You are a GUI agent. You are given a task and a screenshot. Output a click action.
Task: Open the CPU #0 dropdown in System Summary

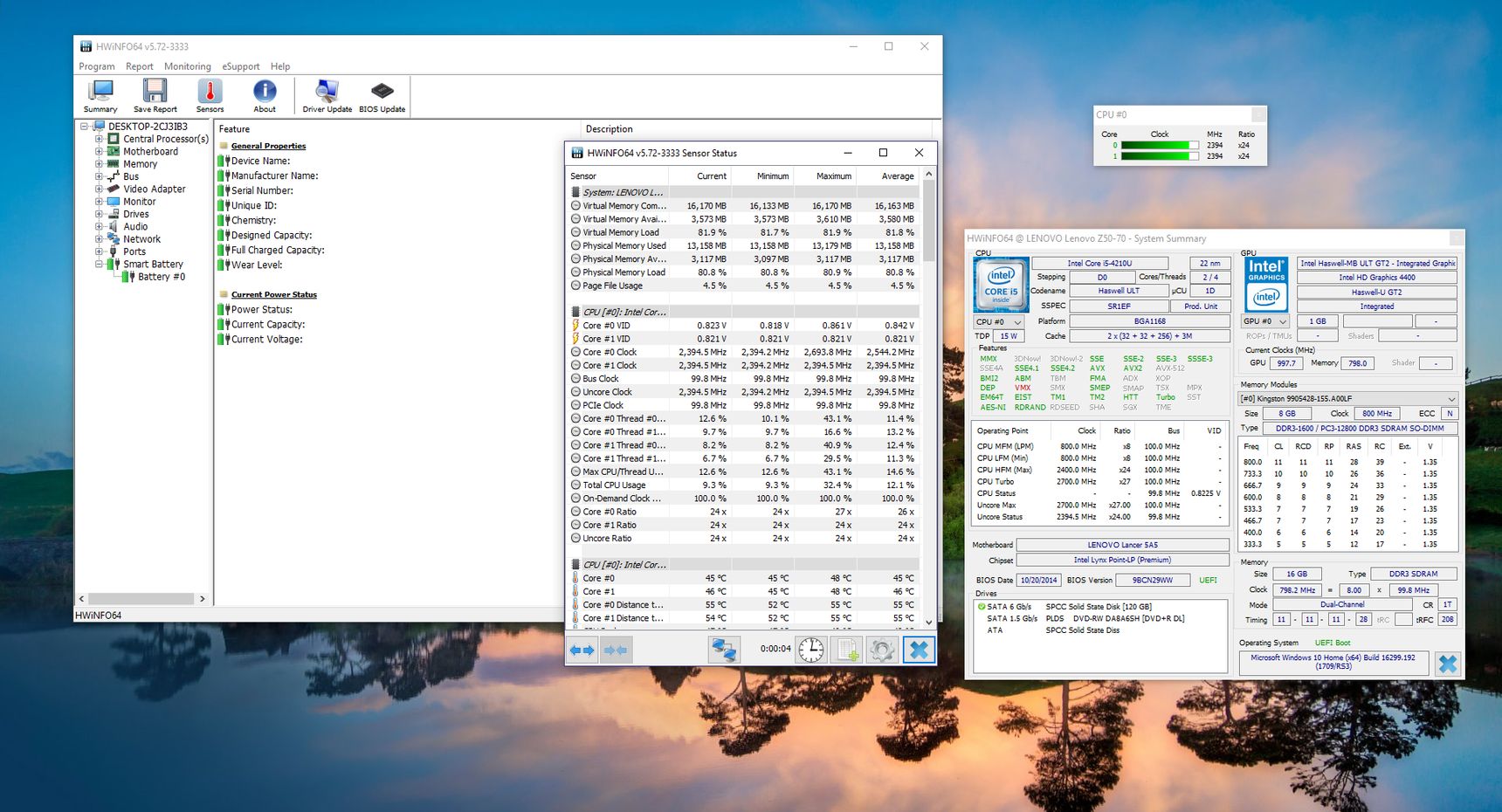(999, 322)
